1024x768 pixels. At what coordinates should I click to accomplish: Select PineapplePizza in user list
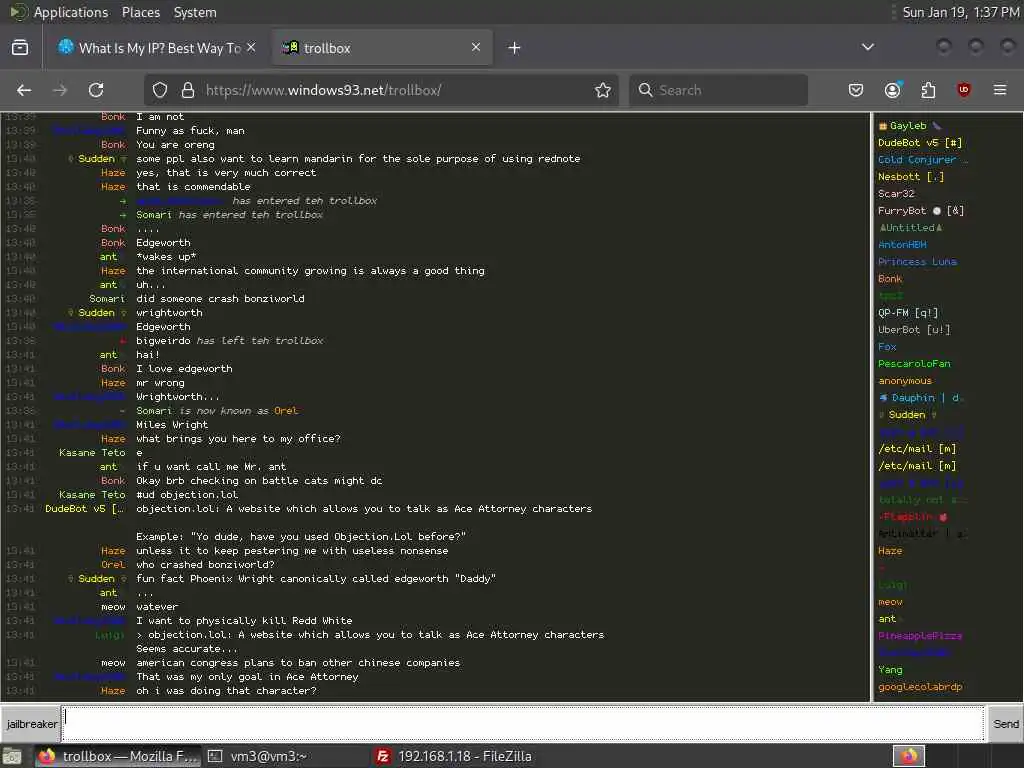click(920, 635)
